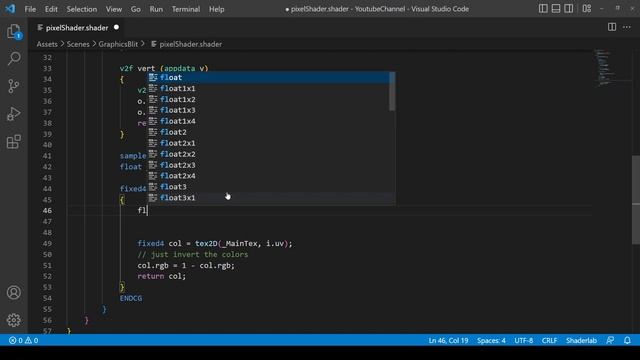Go to line via Ln 46, Col 19
This screenshot has height=360, width=640.
click(448, 340)
